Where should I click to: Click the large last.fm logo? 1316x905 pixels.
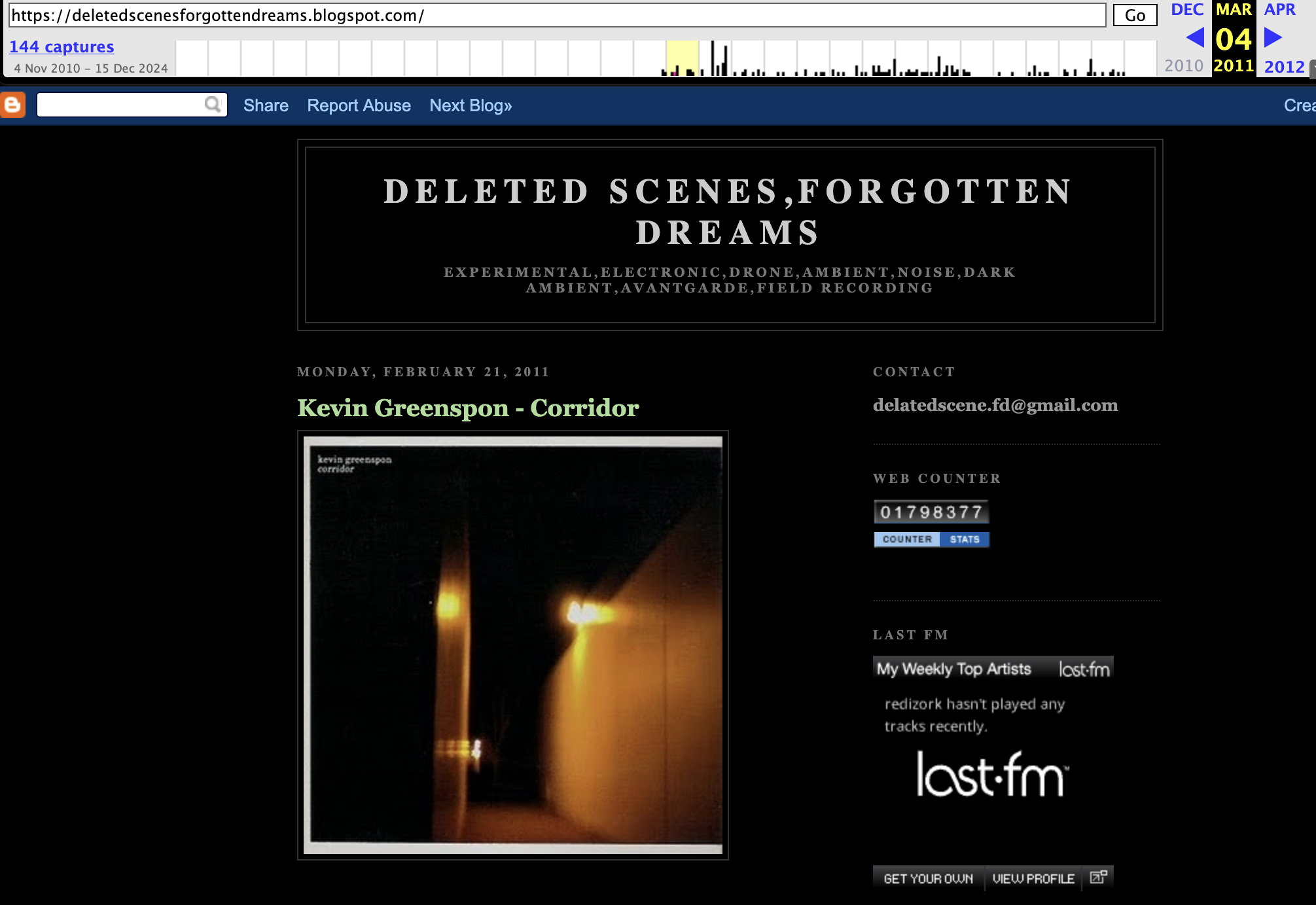[992, 774]
